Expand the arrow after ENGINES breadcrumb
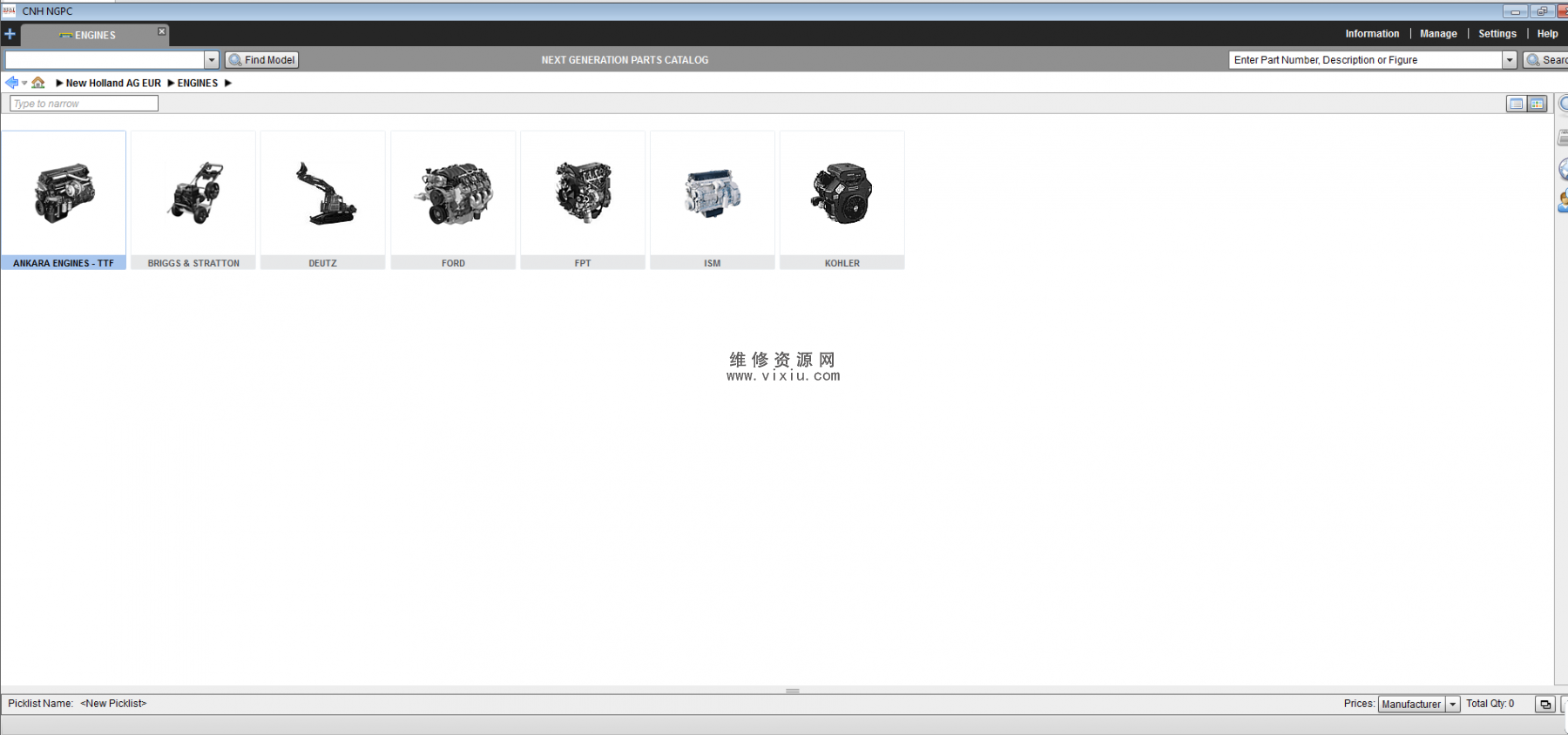Image resolution: width=1568 pixels, height=735 pixels. point(228,84)
